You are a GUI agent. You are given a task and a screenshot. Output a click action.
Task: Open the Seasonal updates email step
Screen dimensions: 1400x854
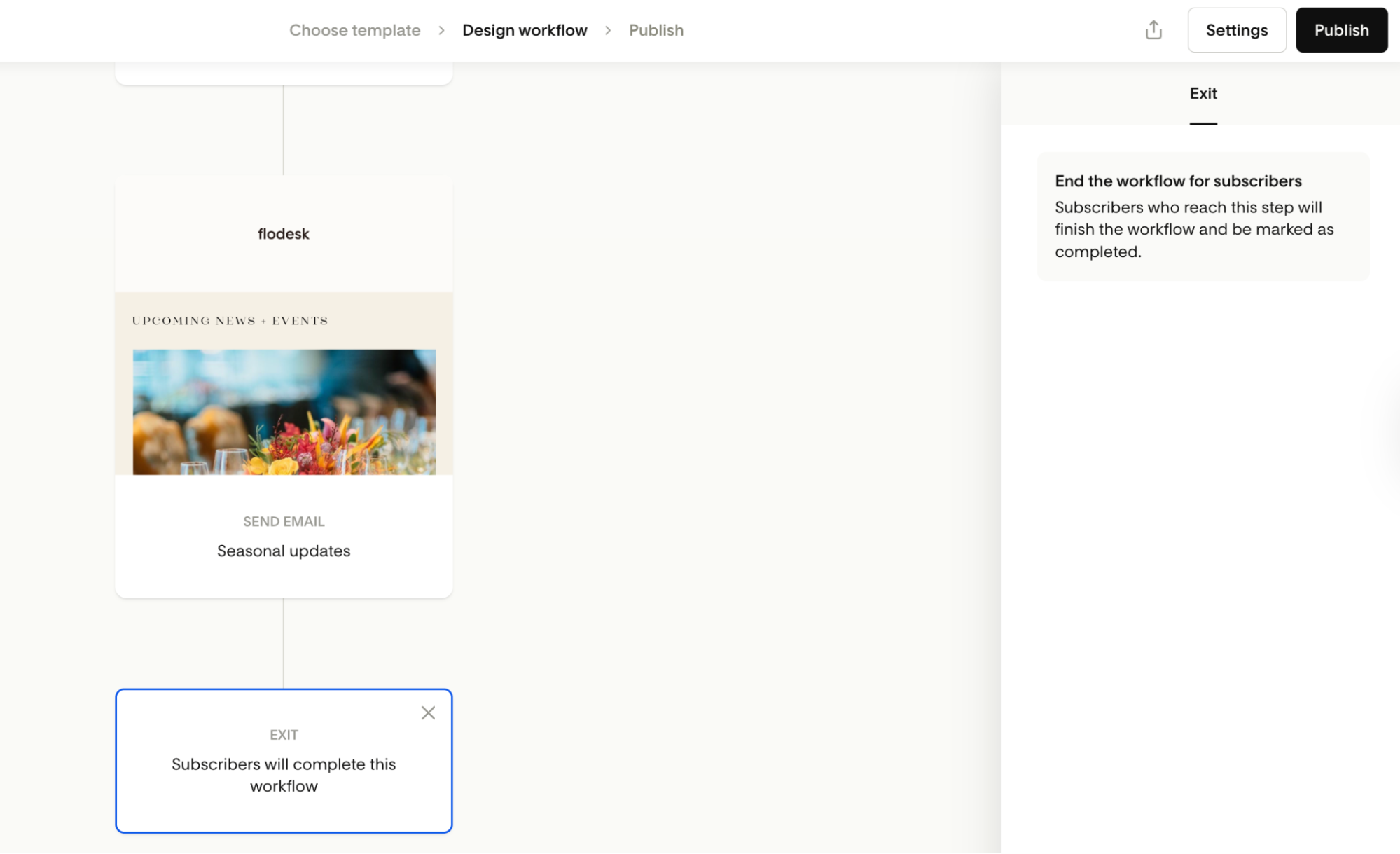[x=283, y=551]
